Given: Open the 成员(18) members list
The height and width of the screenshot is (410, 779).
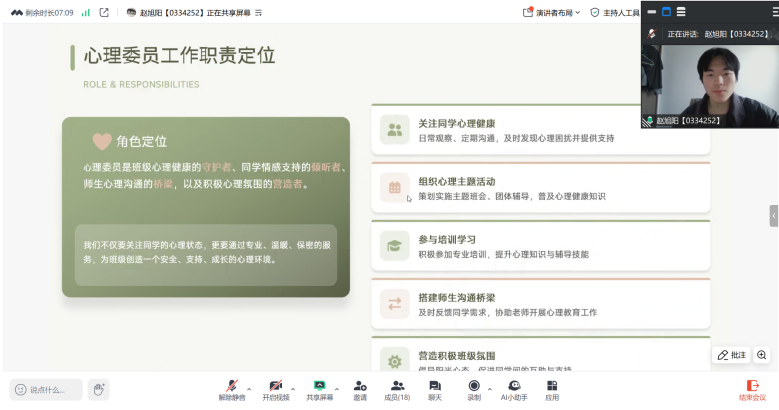Looking at the screenshot, I should pyautogui.click(x=397, y=387).
